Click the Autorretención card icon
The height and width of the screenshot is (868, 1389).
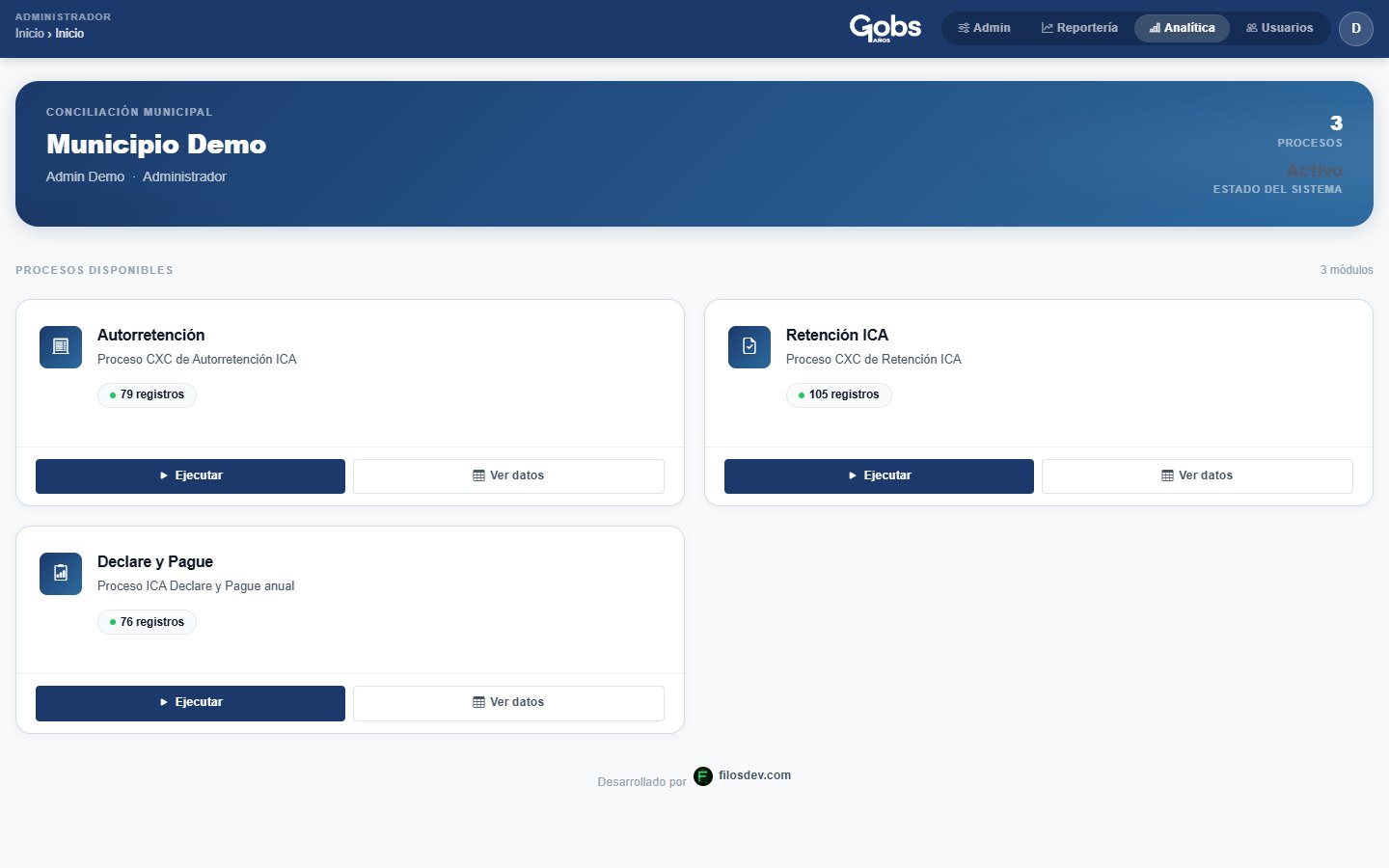click(61, 346)
